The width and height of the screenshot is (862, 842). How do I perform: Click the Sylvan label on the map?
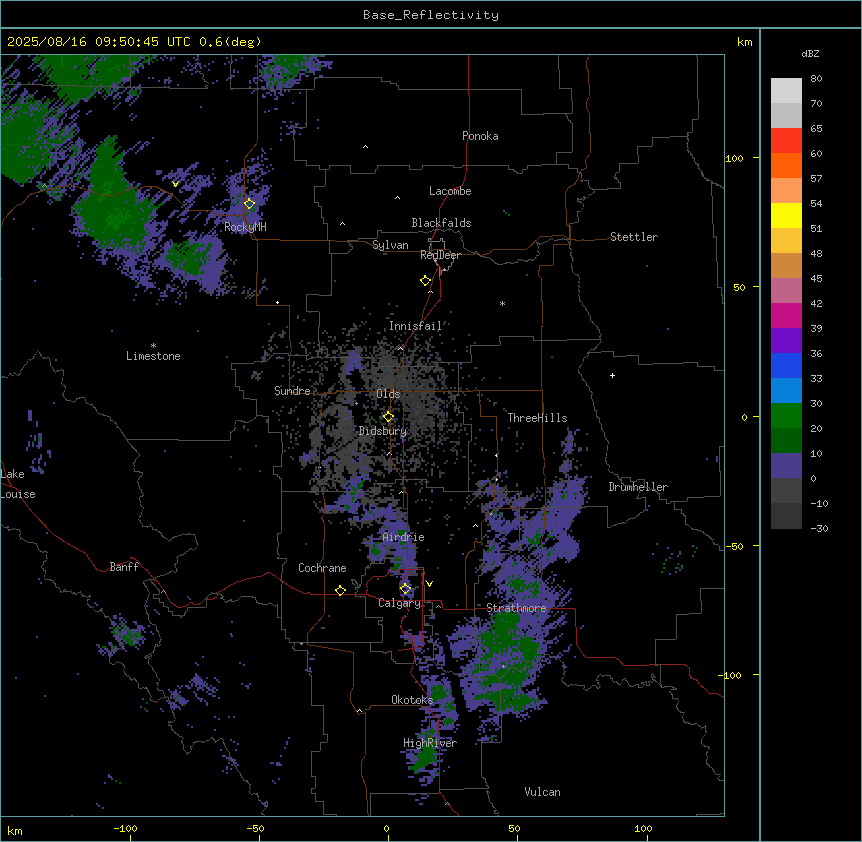[390, 245]
